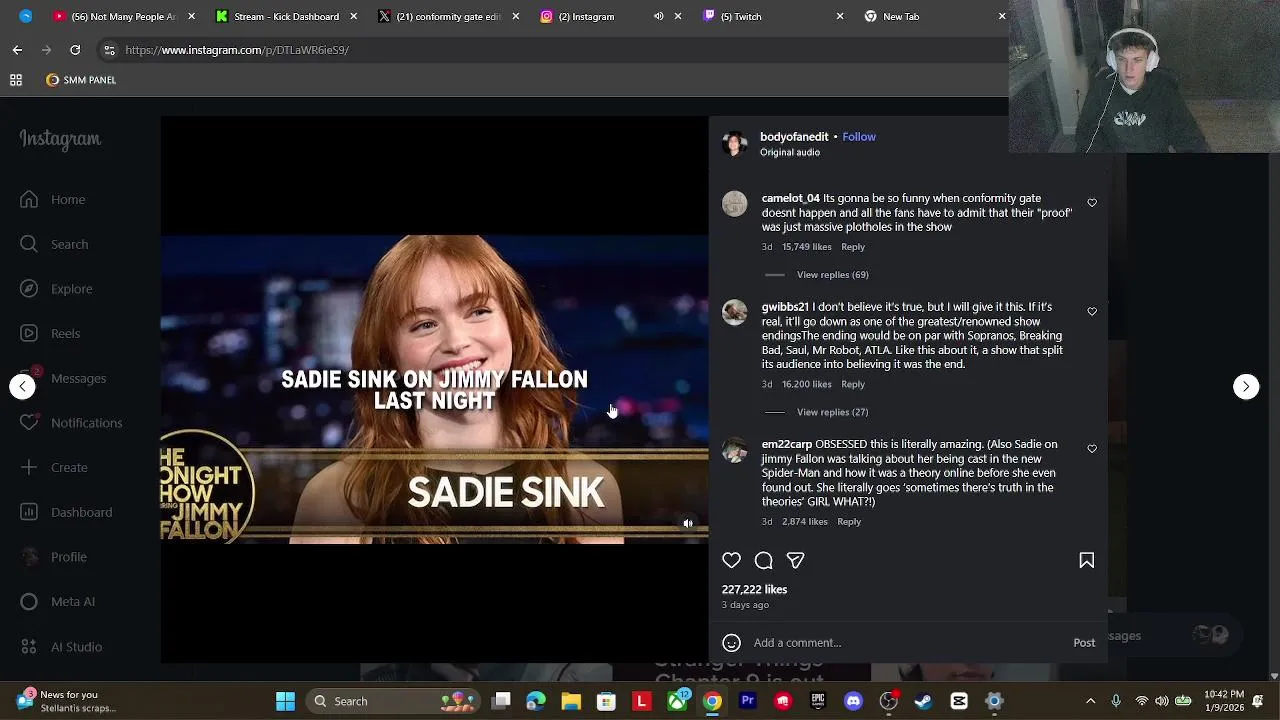Show hidden system tray icons

click(x=1090, y=701)
